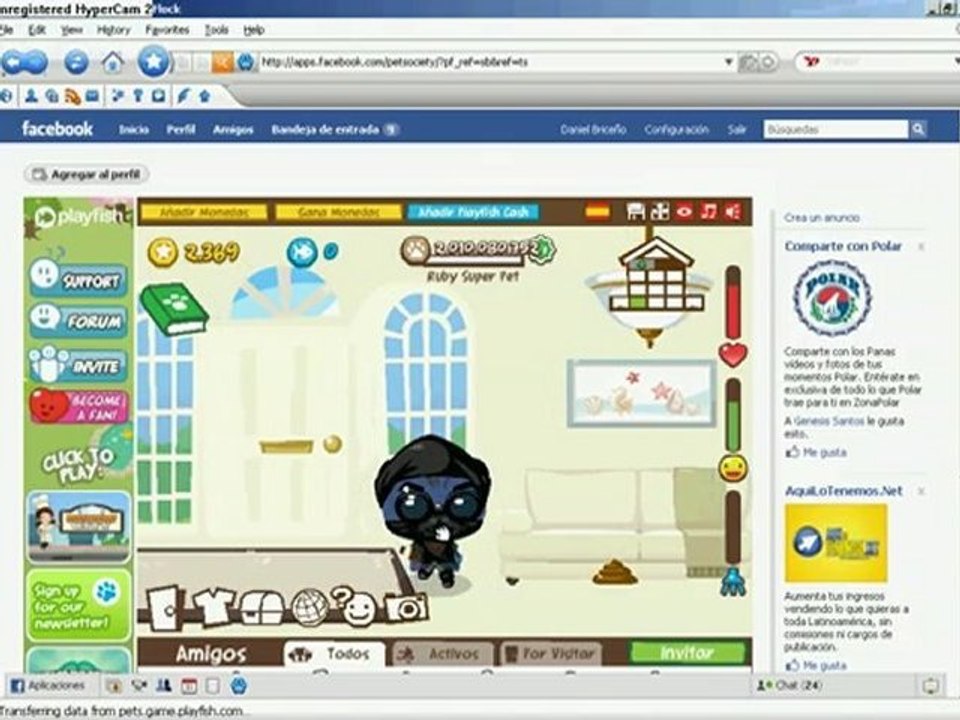Open the Perfil link in Facebook bar
The height and width of the screenshot is (720, 960).
[181, 129]
